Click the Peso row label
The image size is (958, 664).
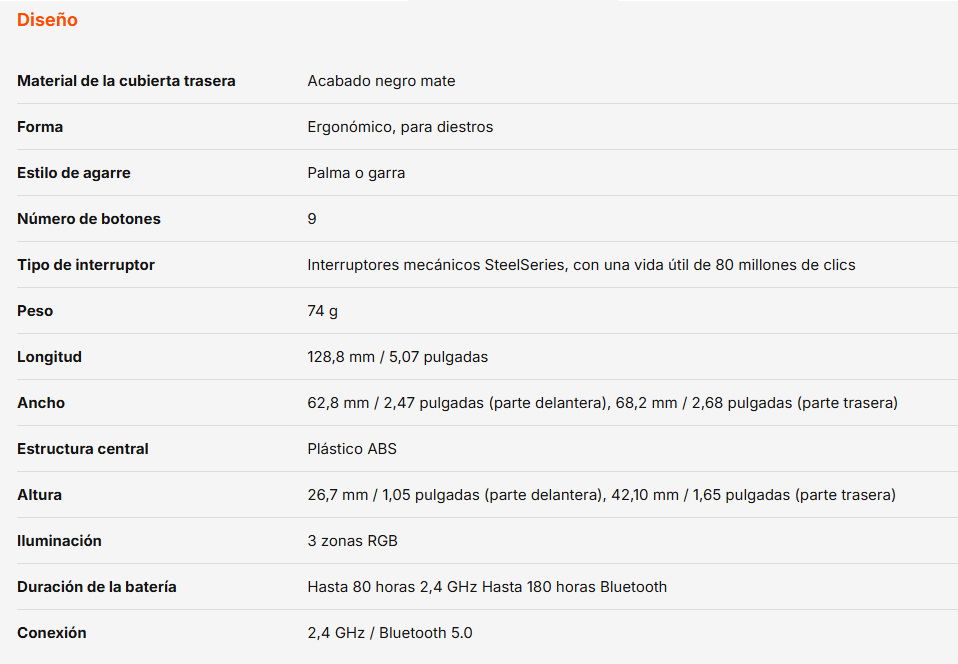tap(35, 311)
